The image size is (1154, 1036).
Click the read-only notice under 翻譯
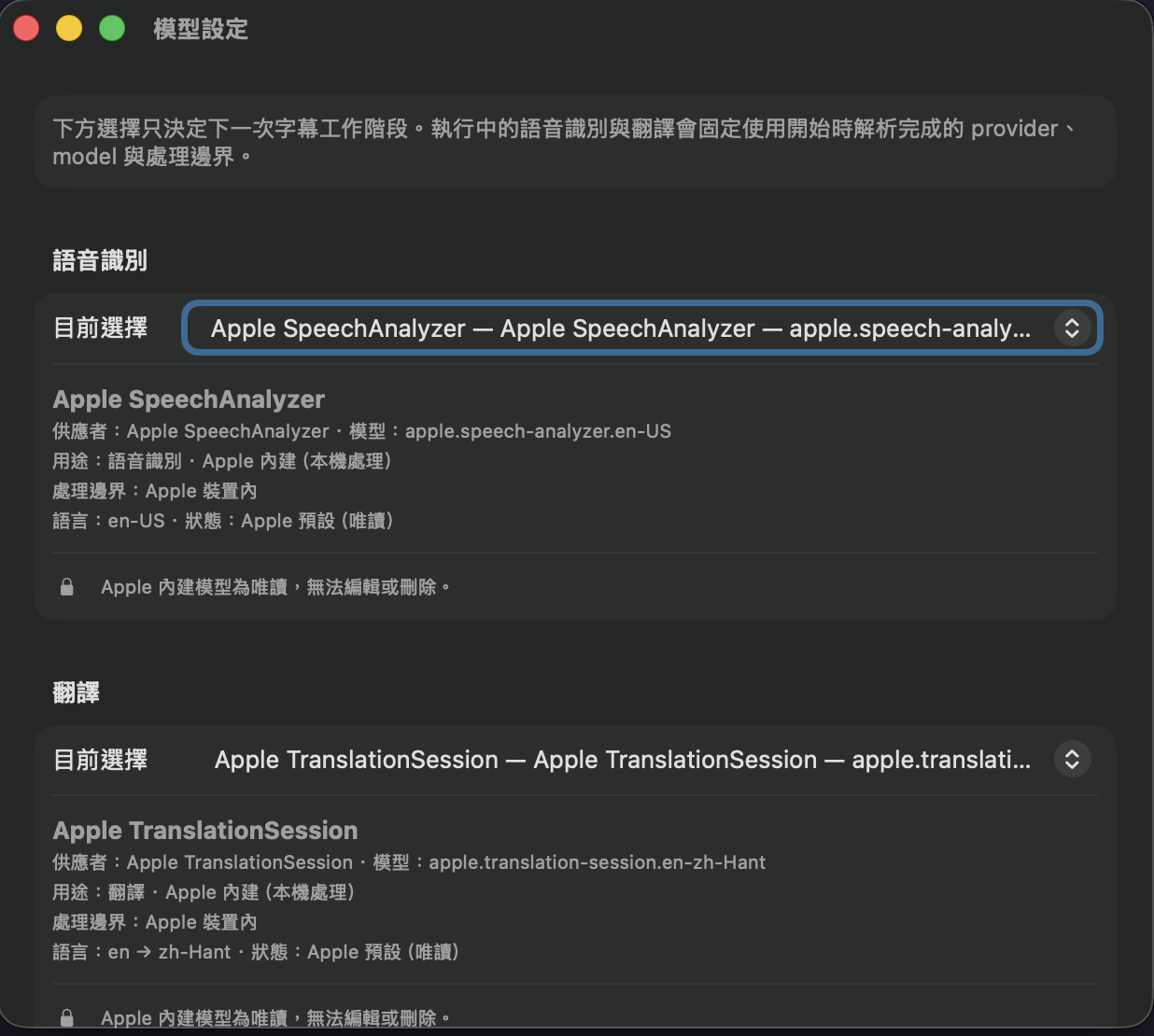(x=275, y=1018)
